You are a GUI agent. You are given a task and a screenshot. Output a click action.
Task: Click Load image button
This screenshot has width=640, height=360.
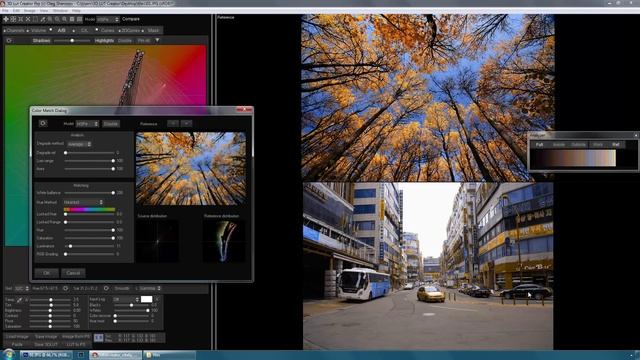coord(17,337)
